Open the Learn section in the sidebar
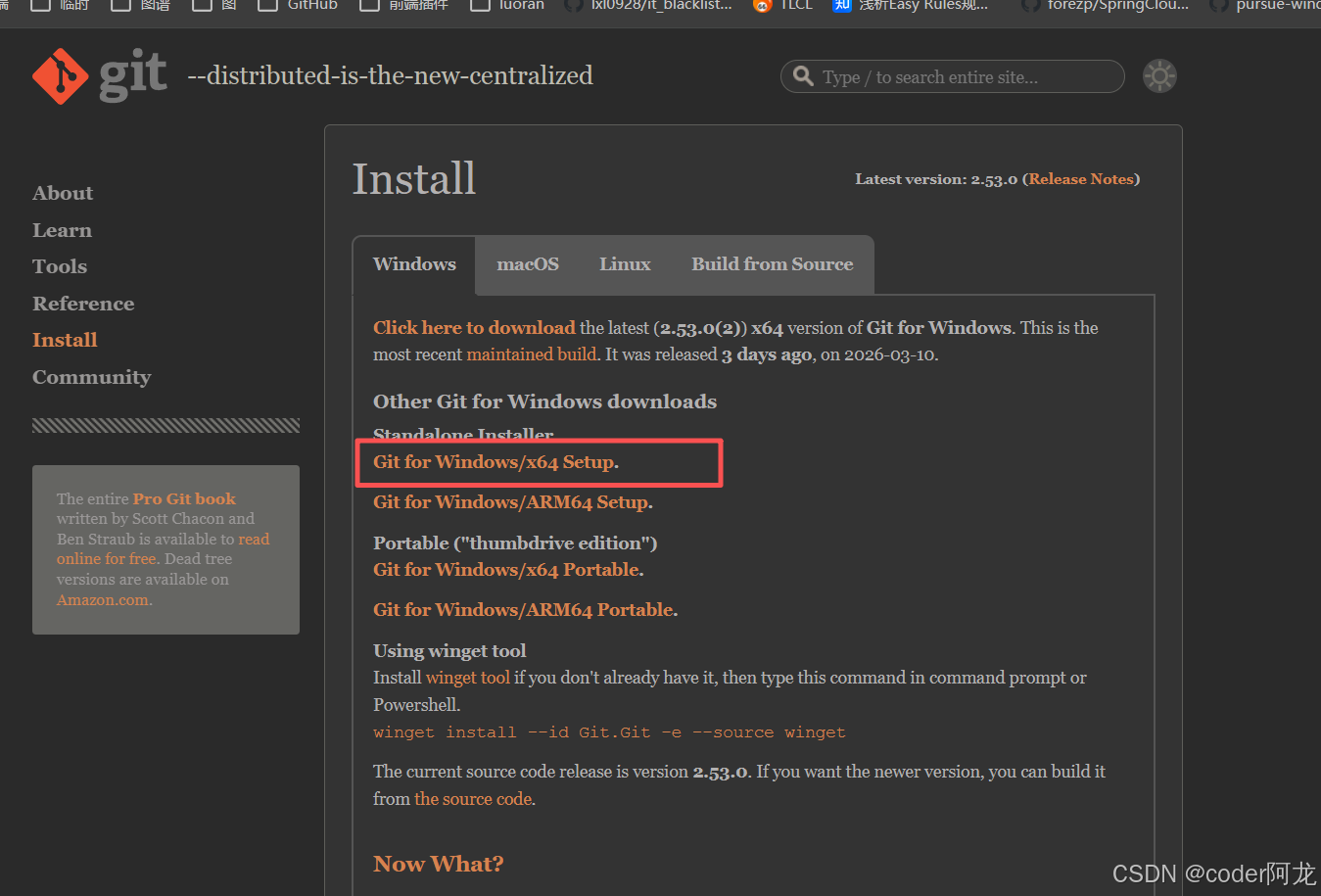Viewport: 1321px width, 896px height. click(62, 230)
